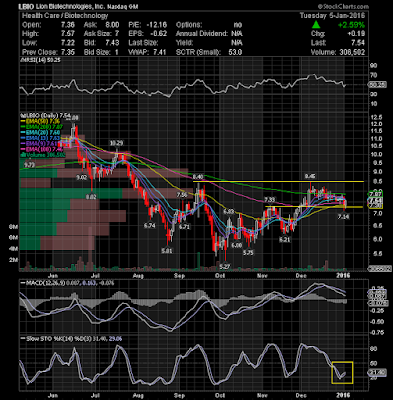Click the 5.27 low price label
This screenshot has width=393, height=400.
225,267
